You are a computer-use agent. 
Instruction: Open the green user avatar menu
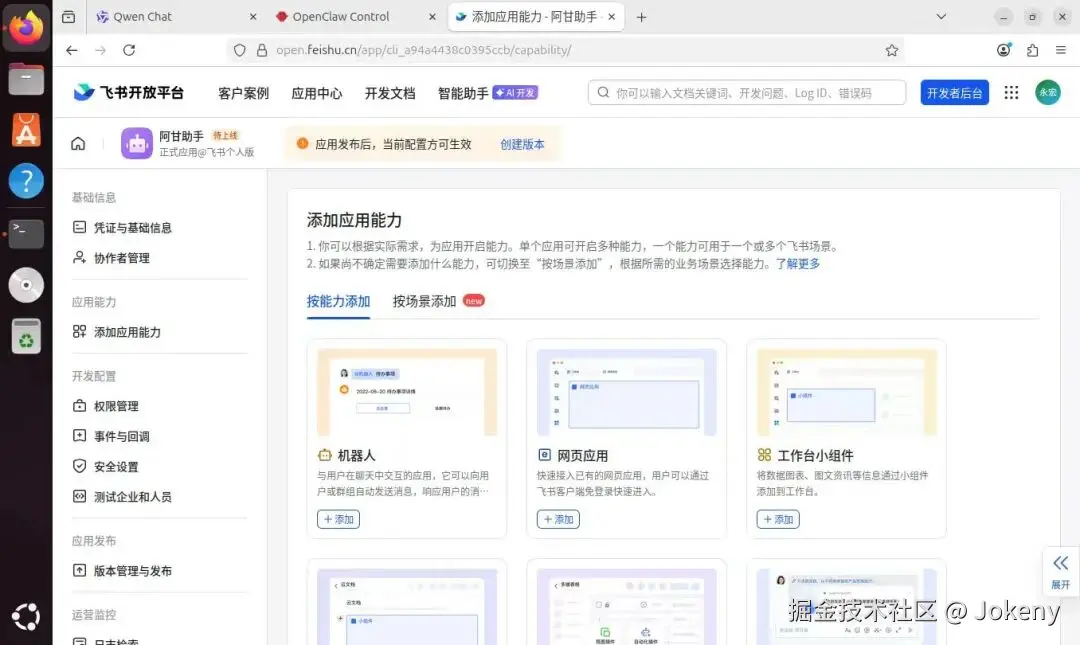(1048, 92)
